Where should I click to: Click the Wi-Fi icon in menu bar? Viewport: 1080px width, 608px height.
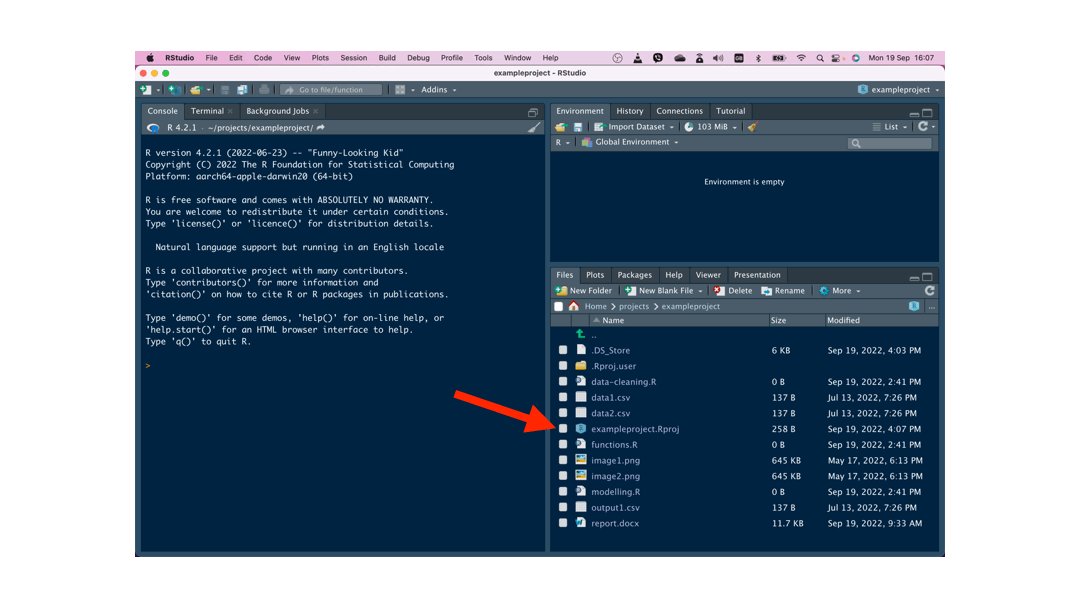coord(801,58)
